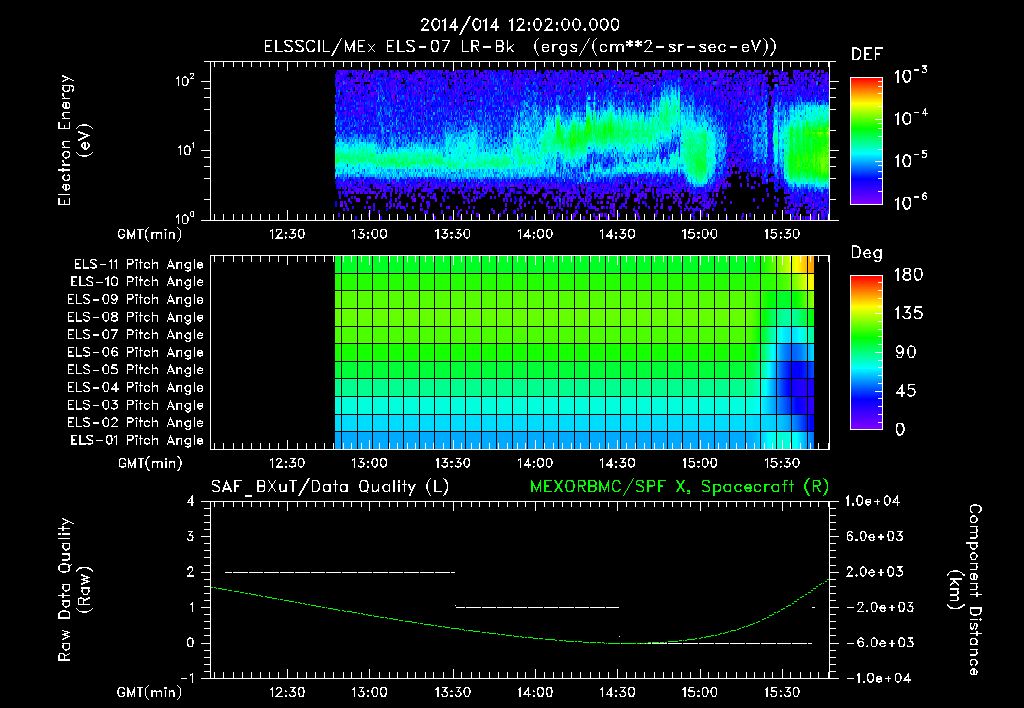Select the 'ELS-11 Pitch Angle' row label

pos(138,265)
